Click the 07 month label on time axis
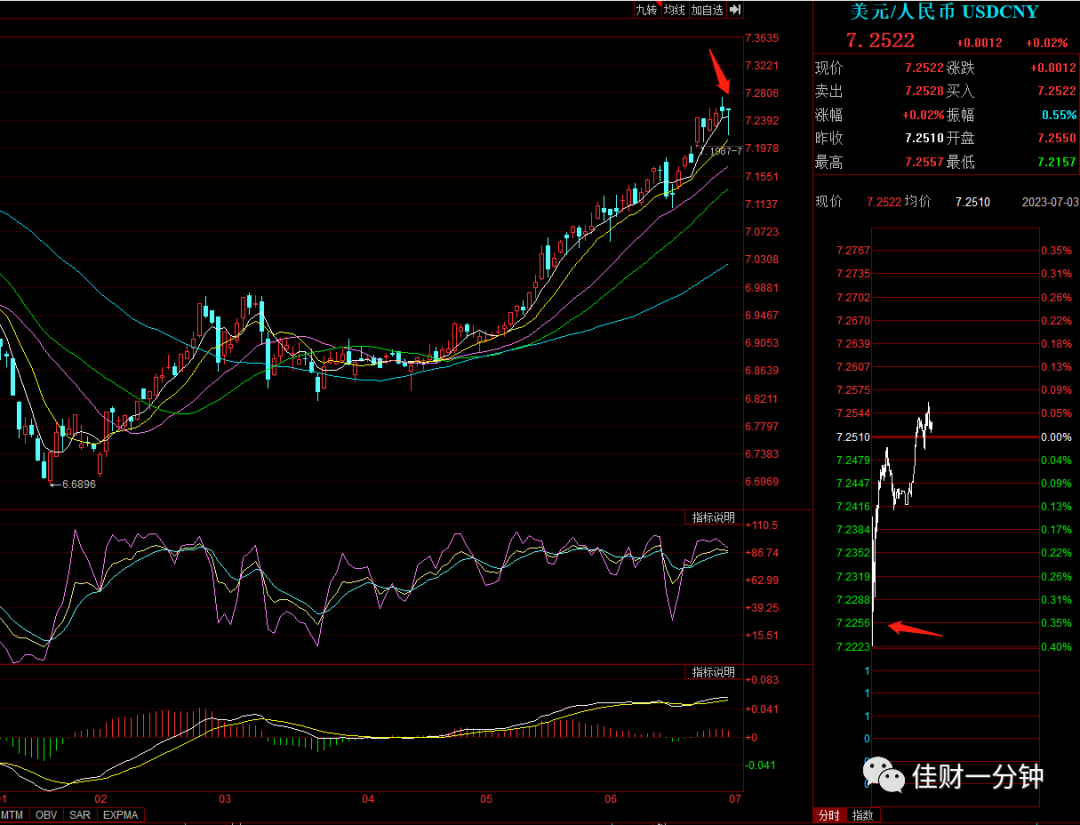The image size is (1080, 825). click(x=735, y=800)
